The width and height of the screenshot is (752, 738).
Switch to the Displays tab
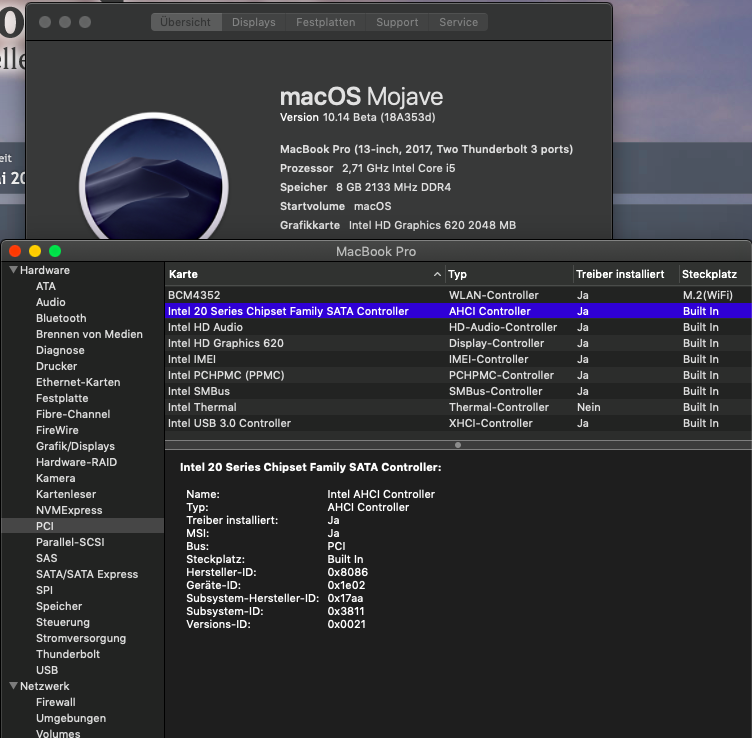click(x=253, y=22)
